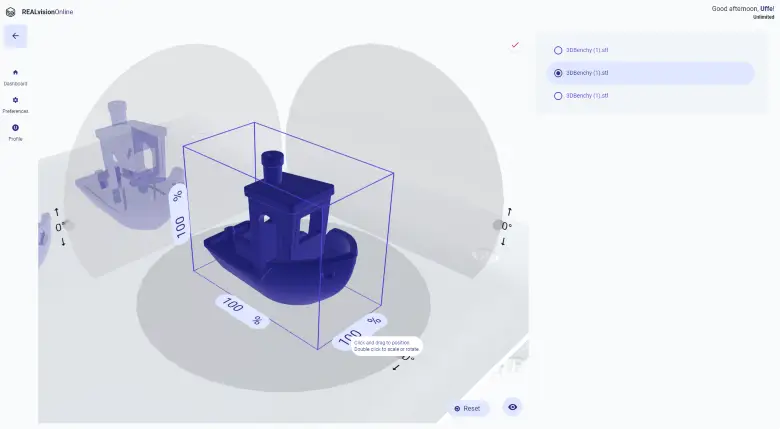Click the down arrow below right 0° rotation
Image resolution: width=780 pixels, height=429 pixels.
pos(503,241)
